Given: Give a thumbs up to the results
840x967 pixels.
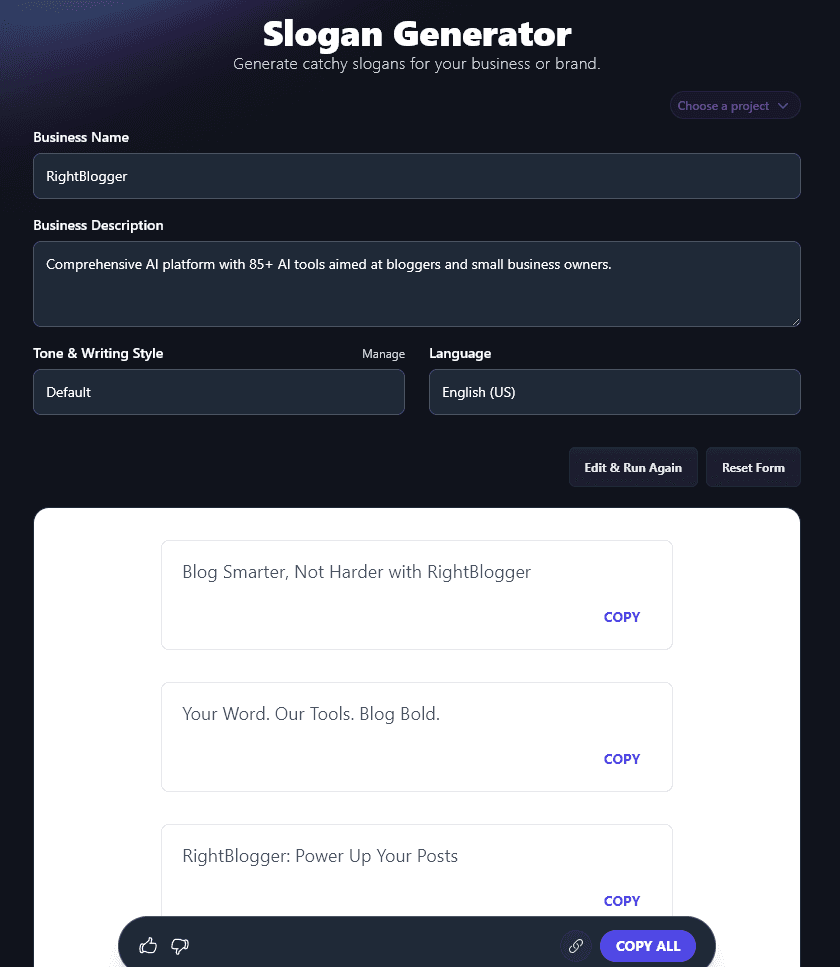Looking at the screenshot, I should (147, 946).
